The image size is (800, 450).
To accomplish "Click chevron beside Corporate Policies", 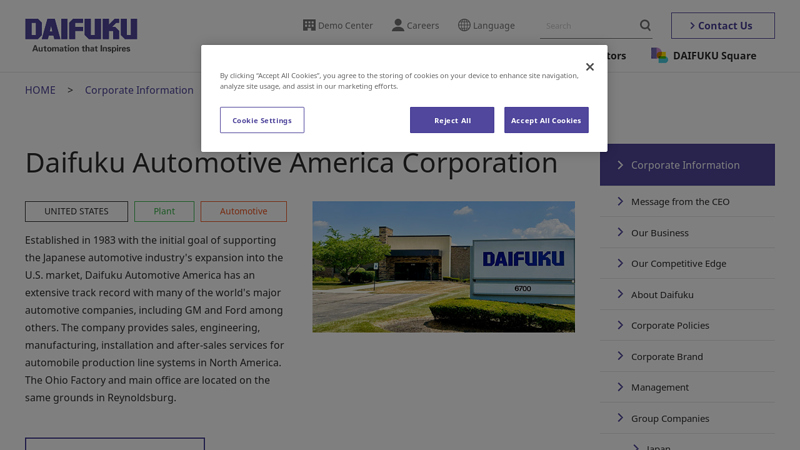I will 620,325.
